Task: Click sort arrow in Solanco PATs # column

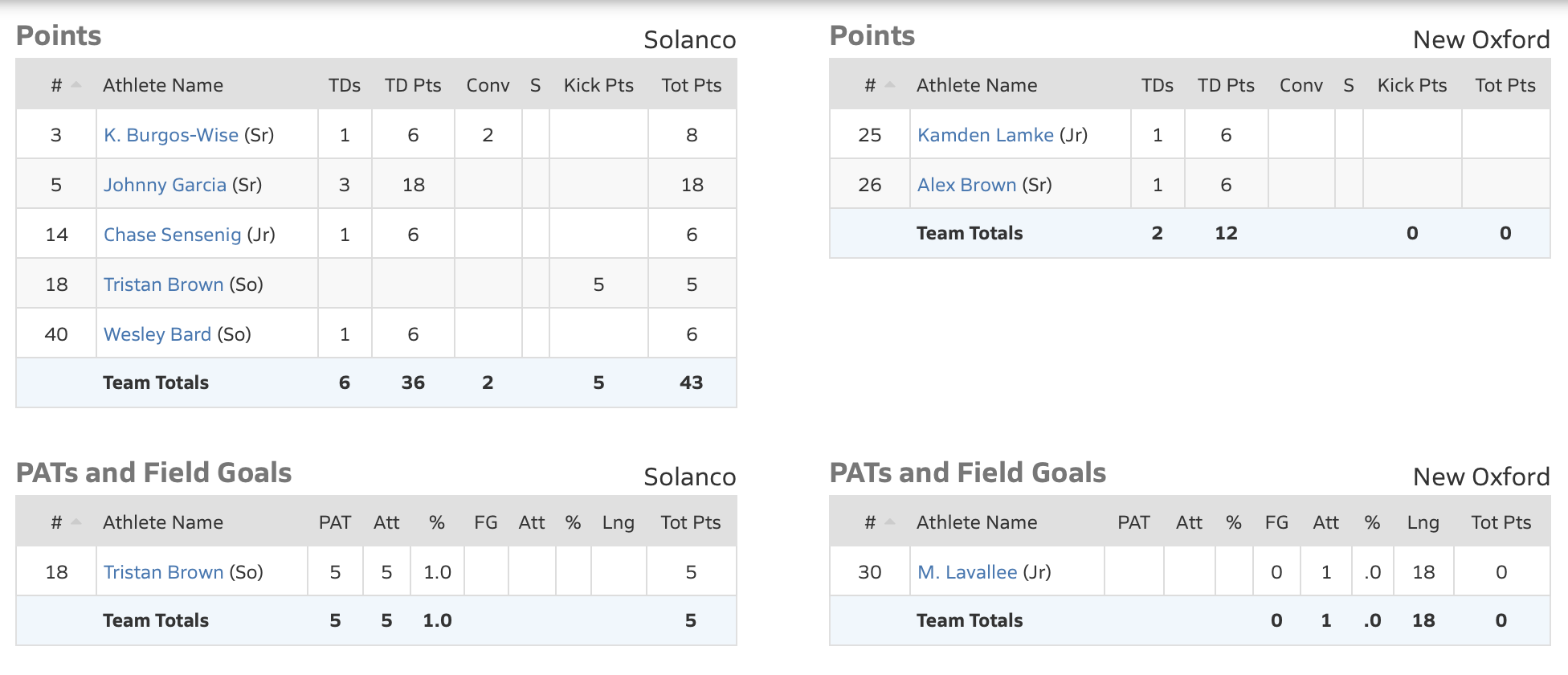Action: (x=76, y=522)
